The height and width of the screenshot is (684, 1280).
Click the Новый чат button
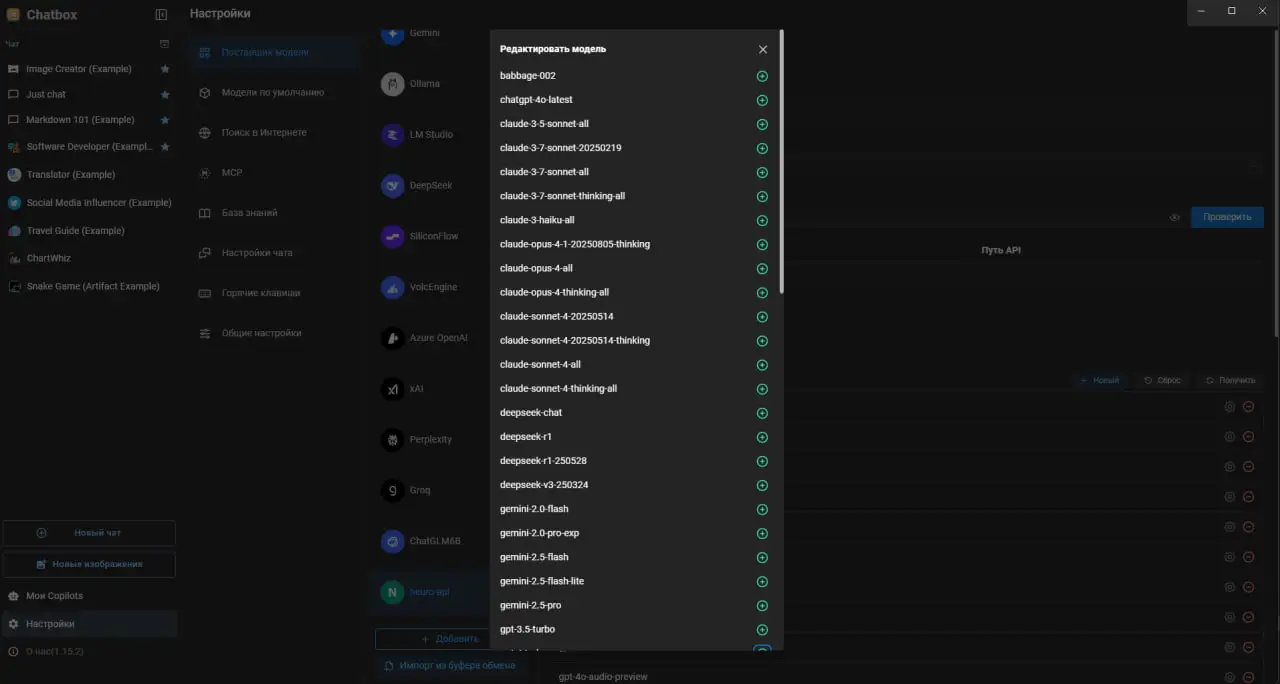(89, 533)
